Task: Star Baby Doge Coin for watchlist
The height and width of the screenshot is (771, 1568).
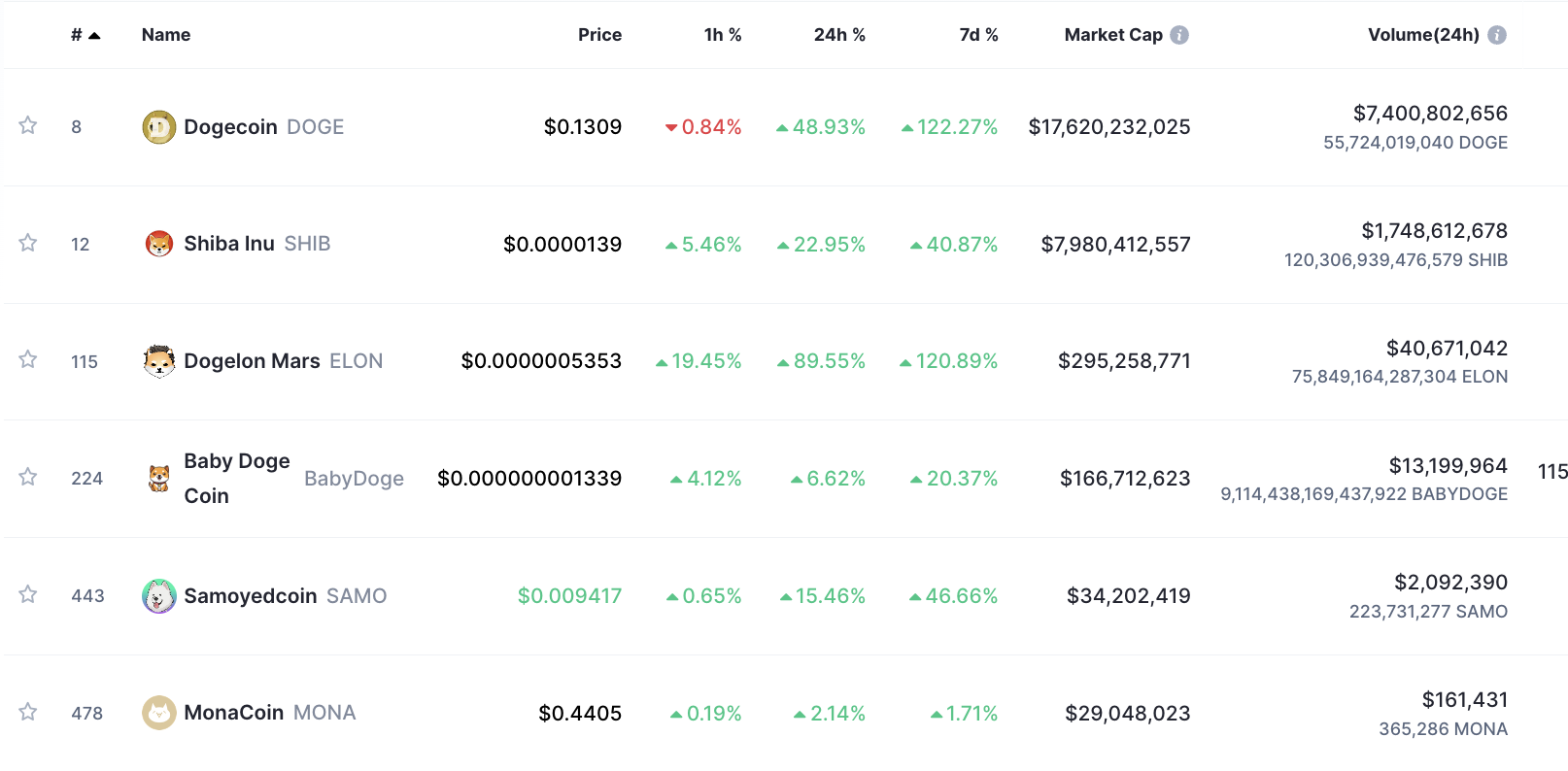Action: [28, 477]
